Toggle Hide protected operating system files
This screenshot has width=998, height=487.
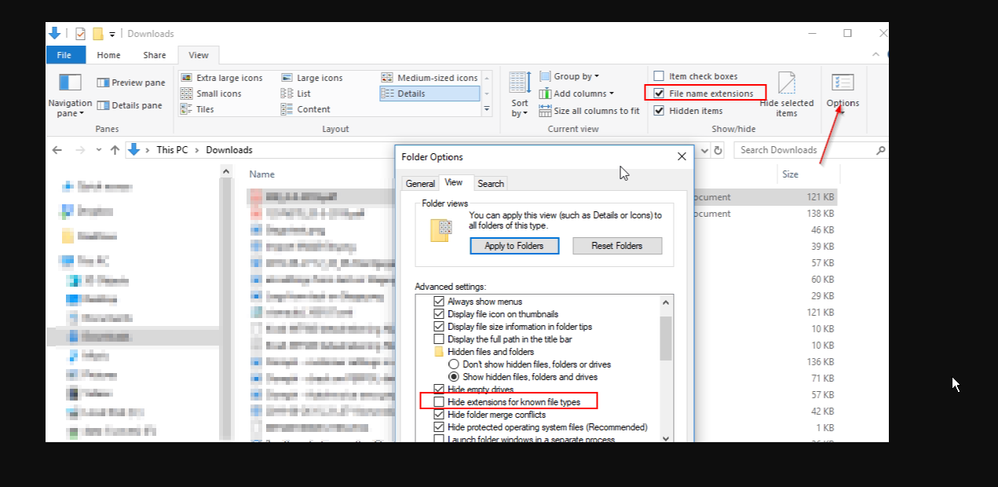[439, 427]
